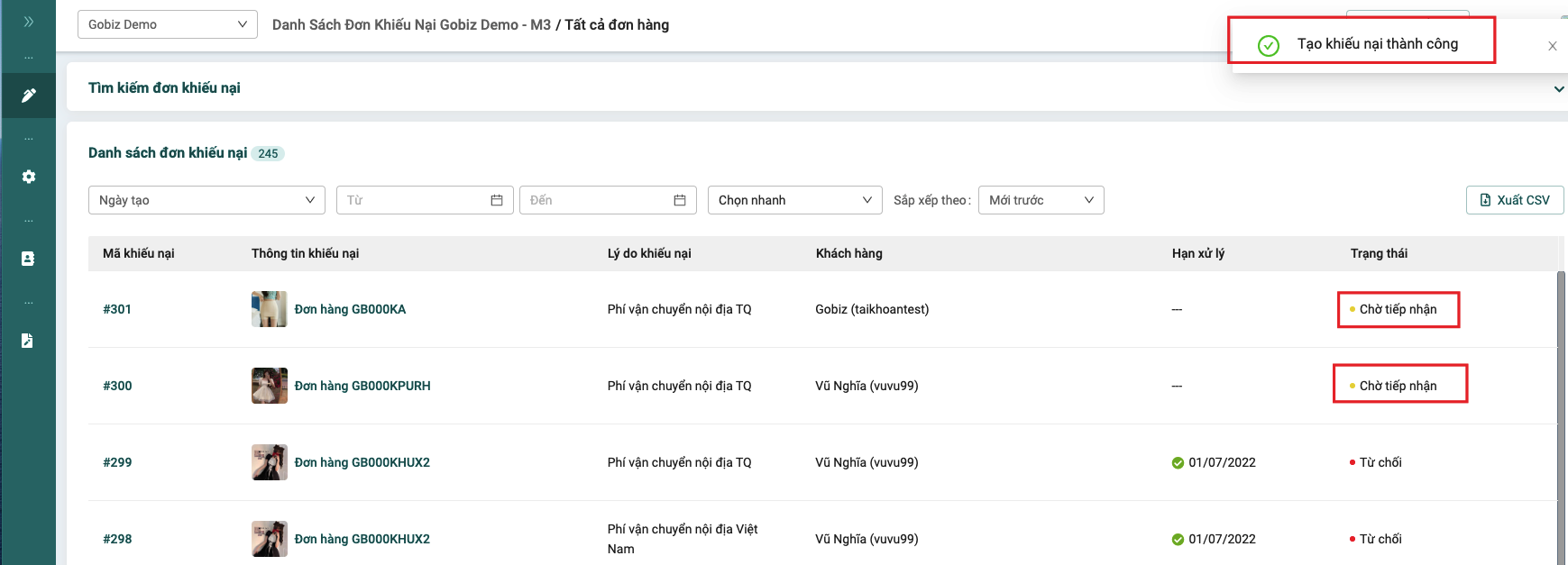Open calendar icon in 'Đến' date field
This screenshot has width=1568, height=565.
(x=679, y=200)
